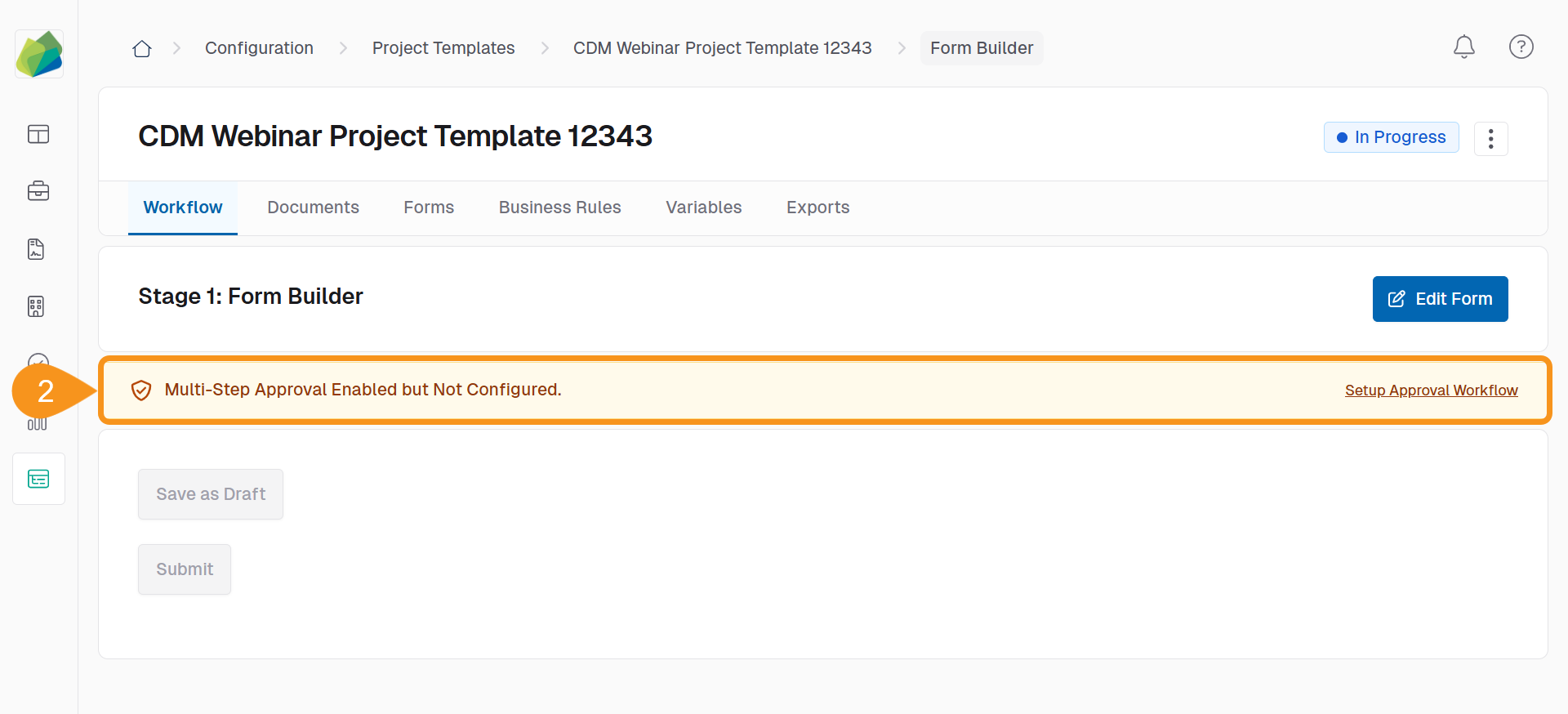Click the Edit Form button

click(x=1440, y=299)
